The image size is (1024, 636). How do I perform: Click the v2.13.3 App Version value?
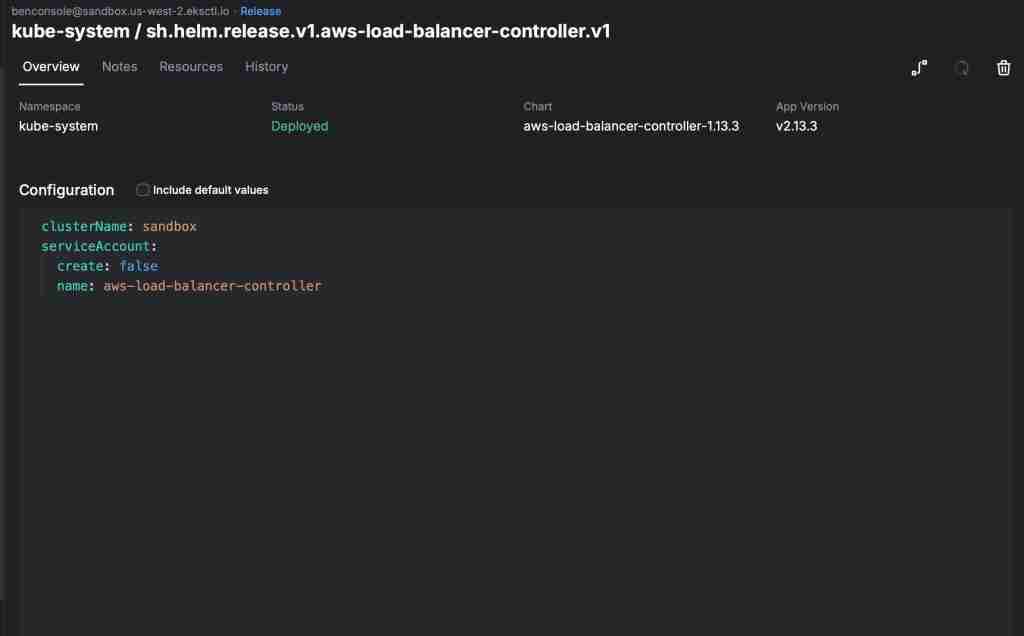point(796,126)
